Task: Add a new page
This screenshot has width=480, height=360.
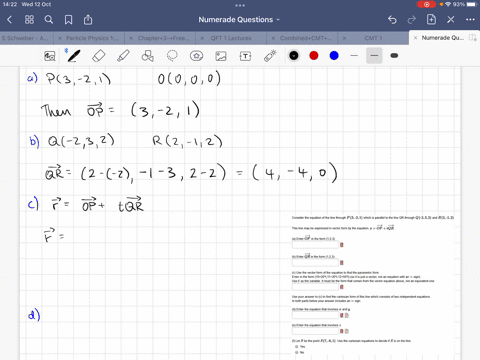Action: pos(431,19)
